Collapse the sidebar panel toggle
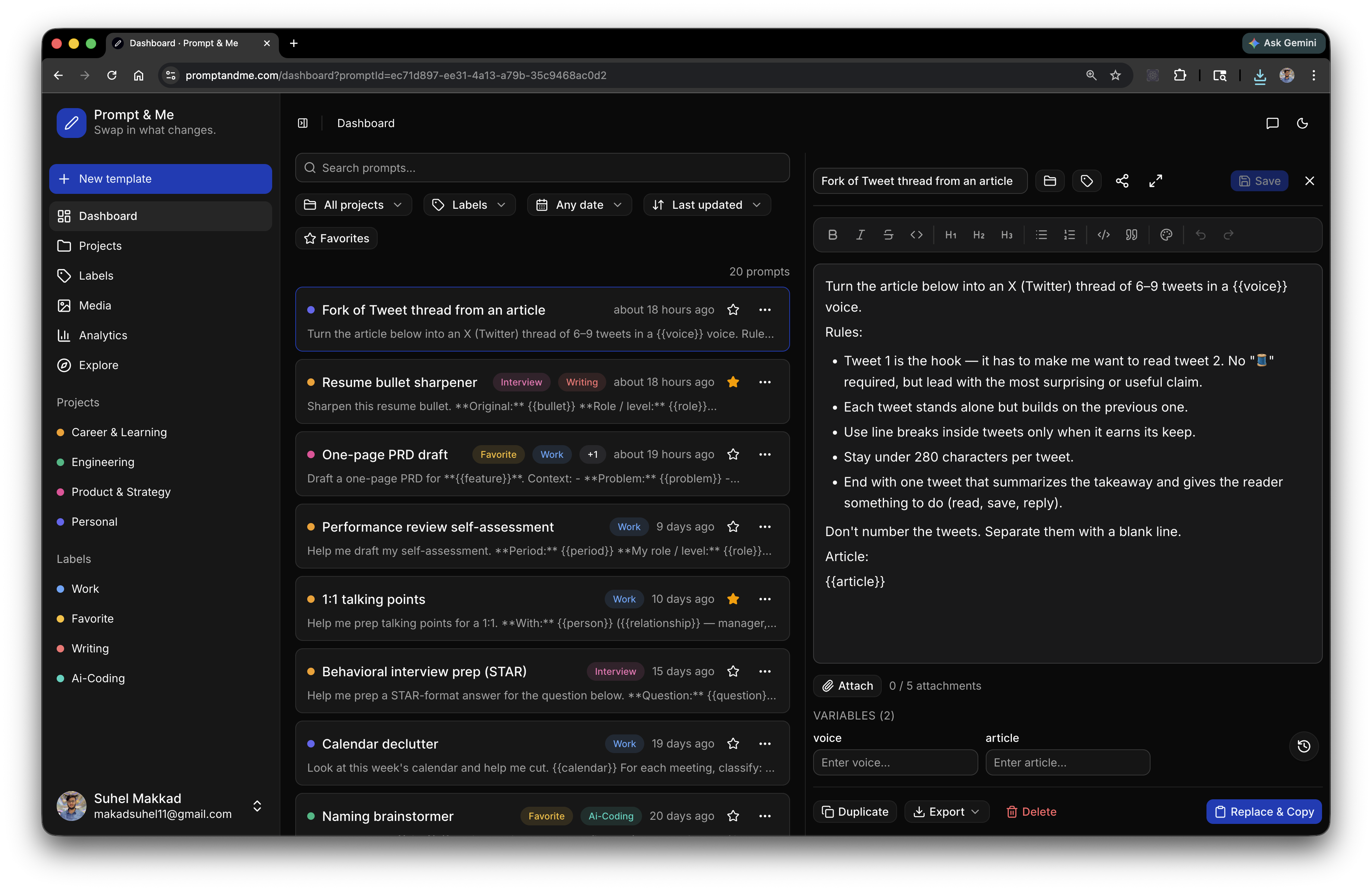 [303, 123]
